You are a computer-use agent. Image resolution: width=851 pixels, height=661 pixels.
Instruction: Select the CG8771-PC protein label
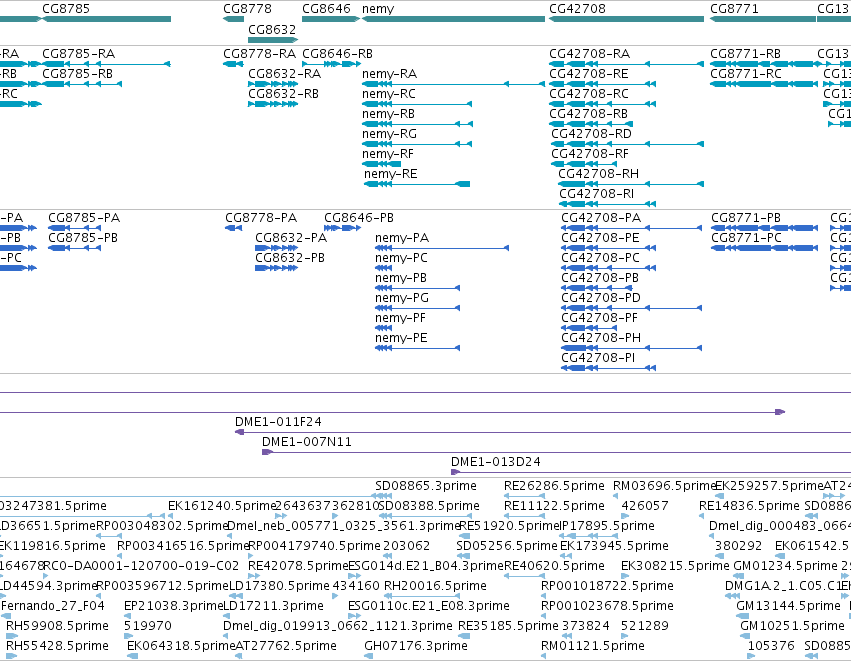pyautogui.click(x=746, y=238)
